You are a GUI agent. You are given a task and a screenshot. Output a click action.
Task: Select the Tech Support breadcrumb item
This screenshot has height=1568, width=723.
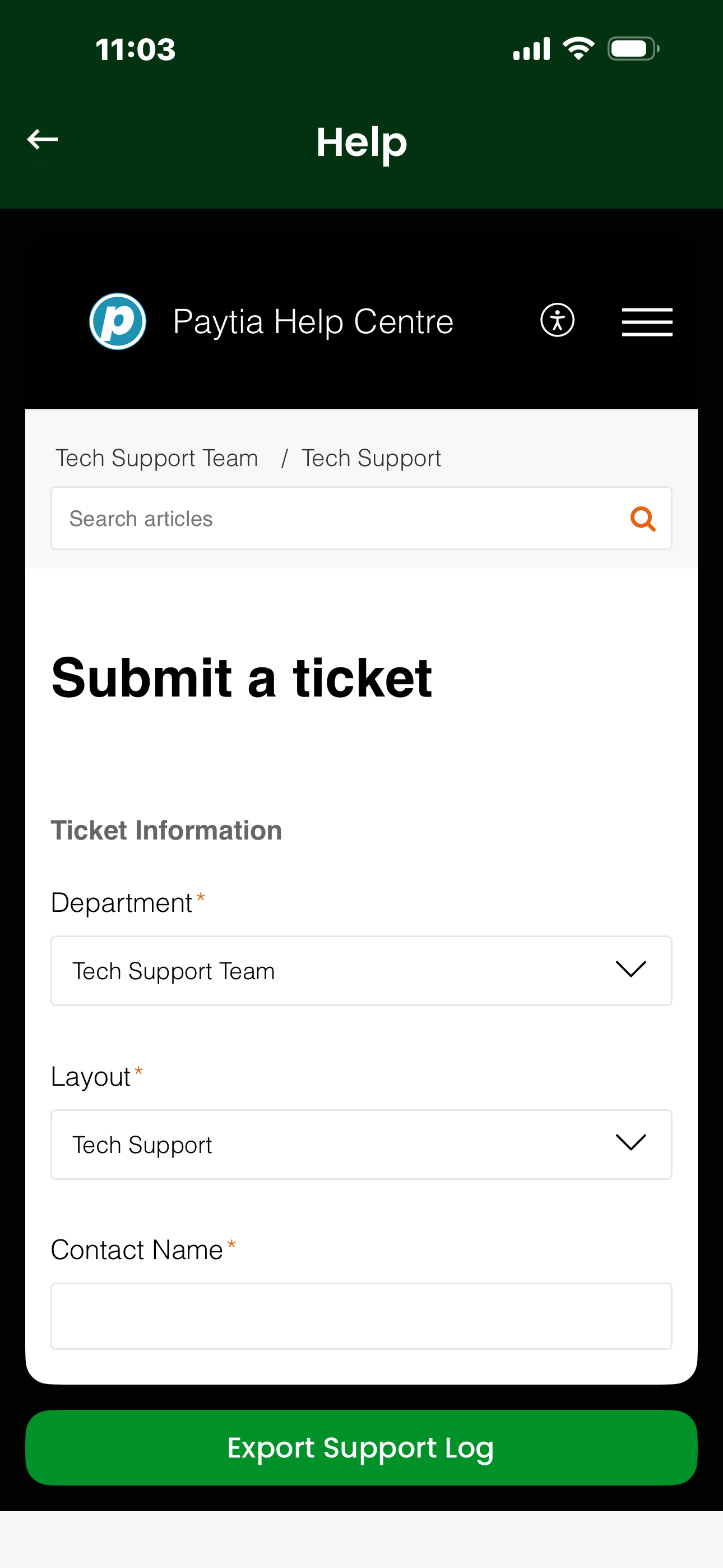[371, 458]
